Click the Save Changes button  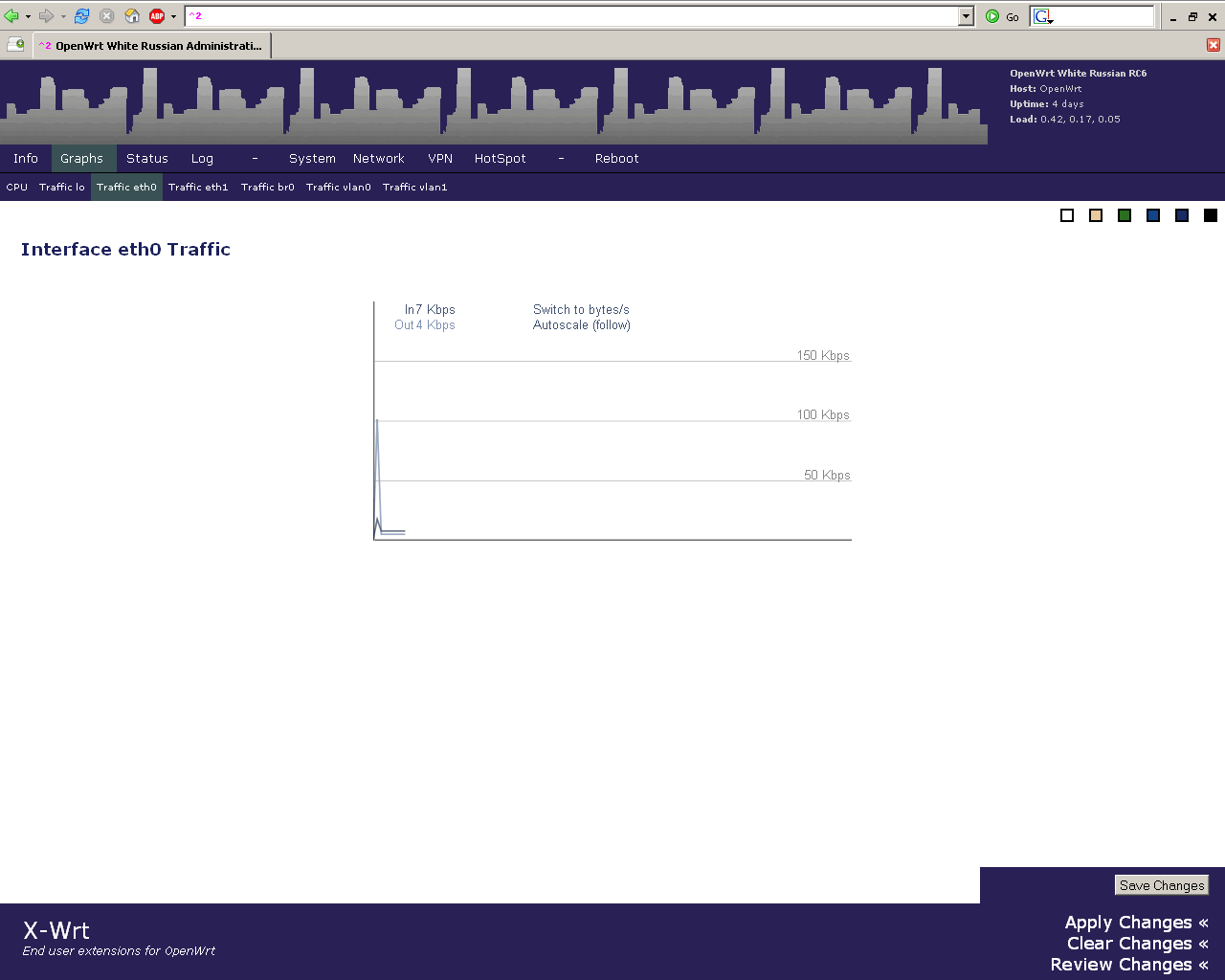click(x=1162, y=885)
